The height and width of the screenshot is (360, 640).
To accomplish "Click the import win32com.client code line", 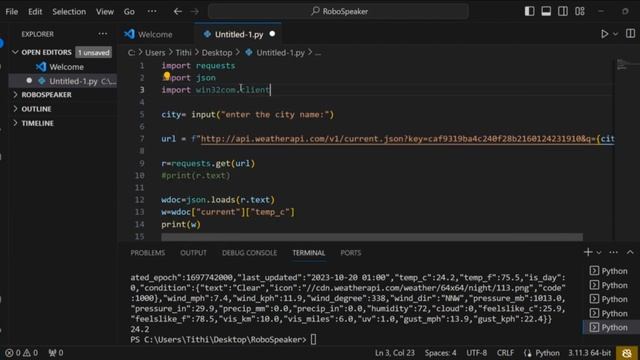I will pyautogui.click(x=216, y=90).
